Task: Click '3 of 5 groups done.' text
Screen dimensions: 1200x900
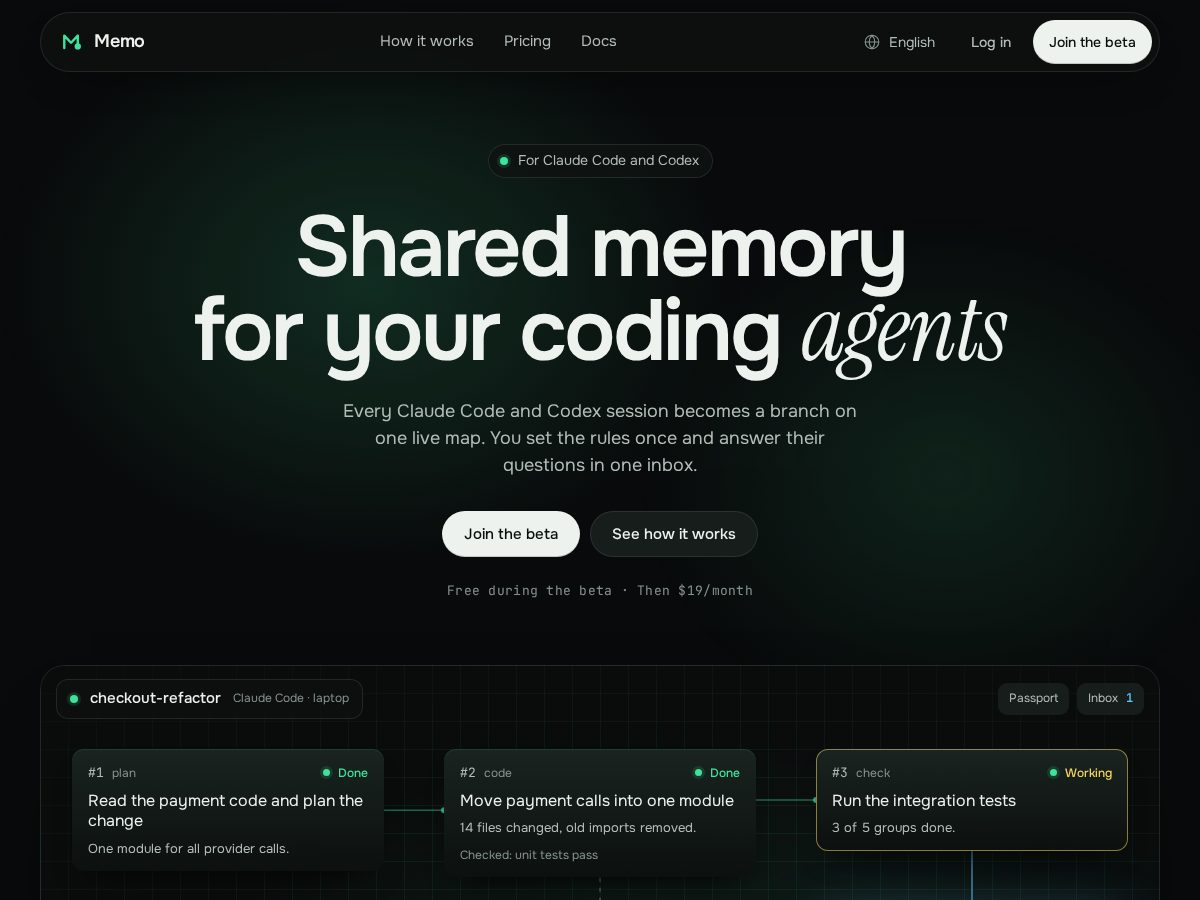Action: click(x=893, y=827)
